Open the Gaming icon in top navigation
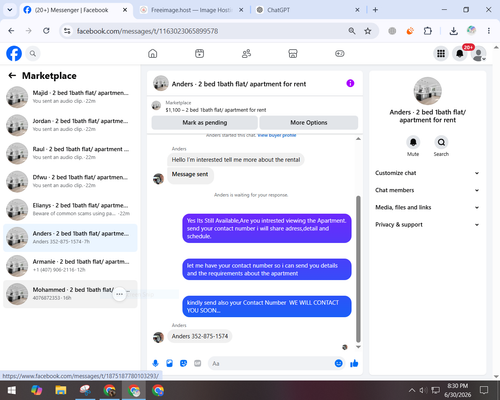 pos(340,53)
